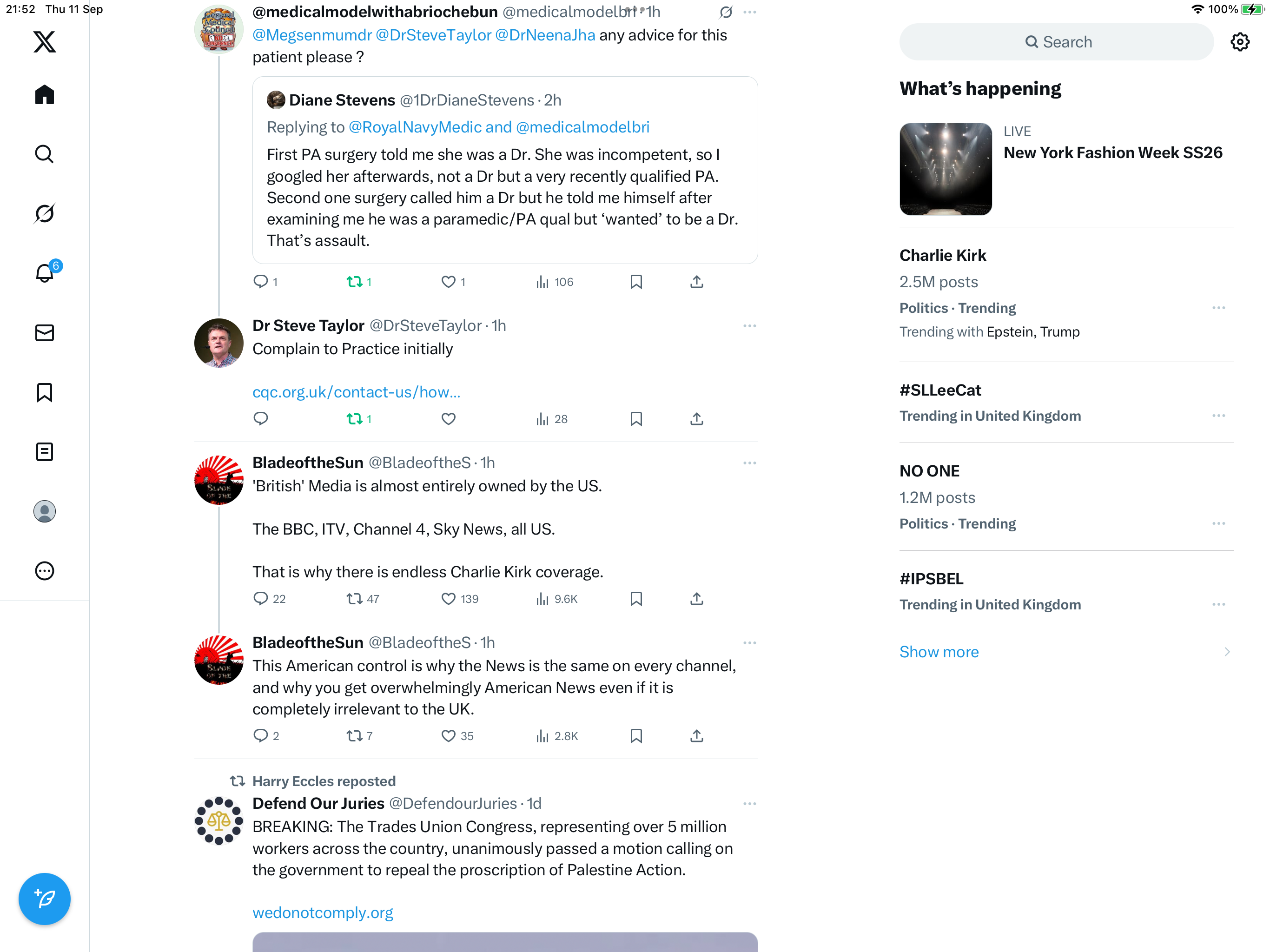
Task: Bookmark the post about American control of News
Action: 636,736
